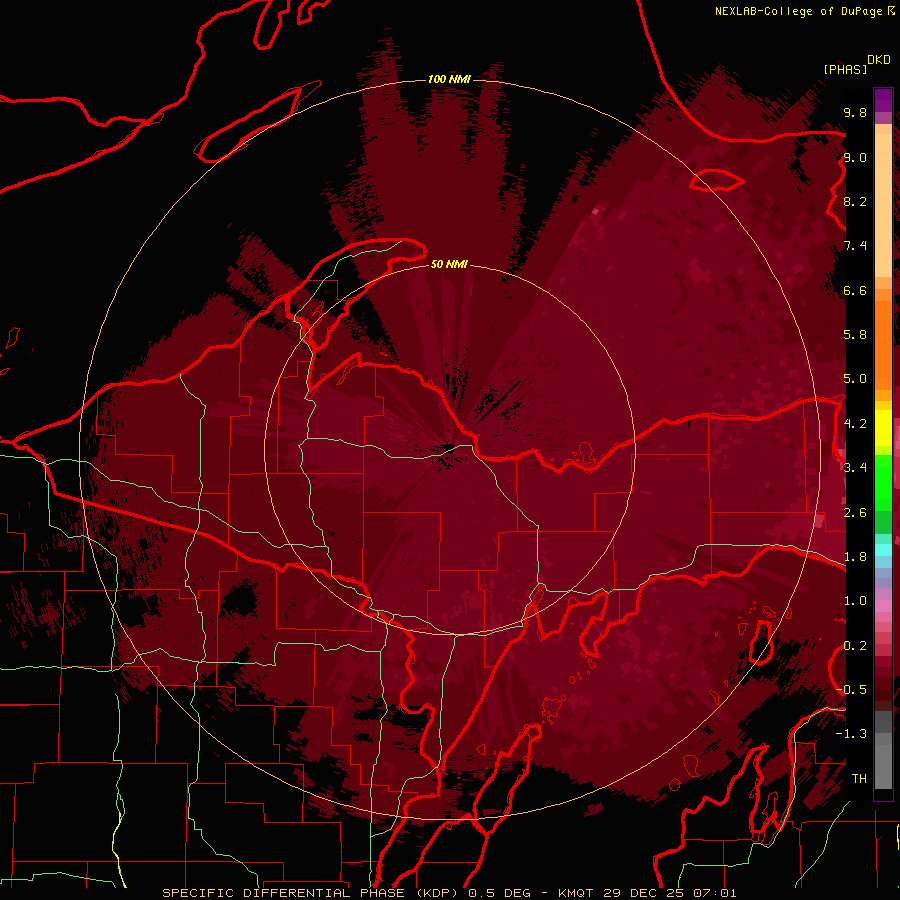The image size is (900, 900).
Task: Click the 07:01 timestamp in the caption
Action: pyautogui.click(x=715, y=893)
